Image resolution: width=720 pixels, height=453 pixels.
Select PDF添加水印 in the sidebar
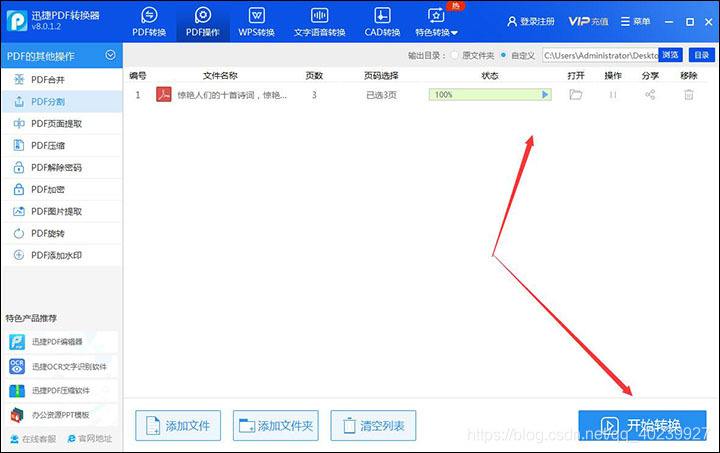click(62, 255)
